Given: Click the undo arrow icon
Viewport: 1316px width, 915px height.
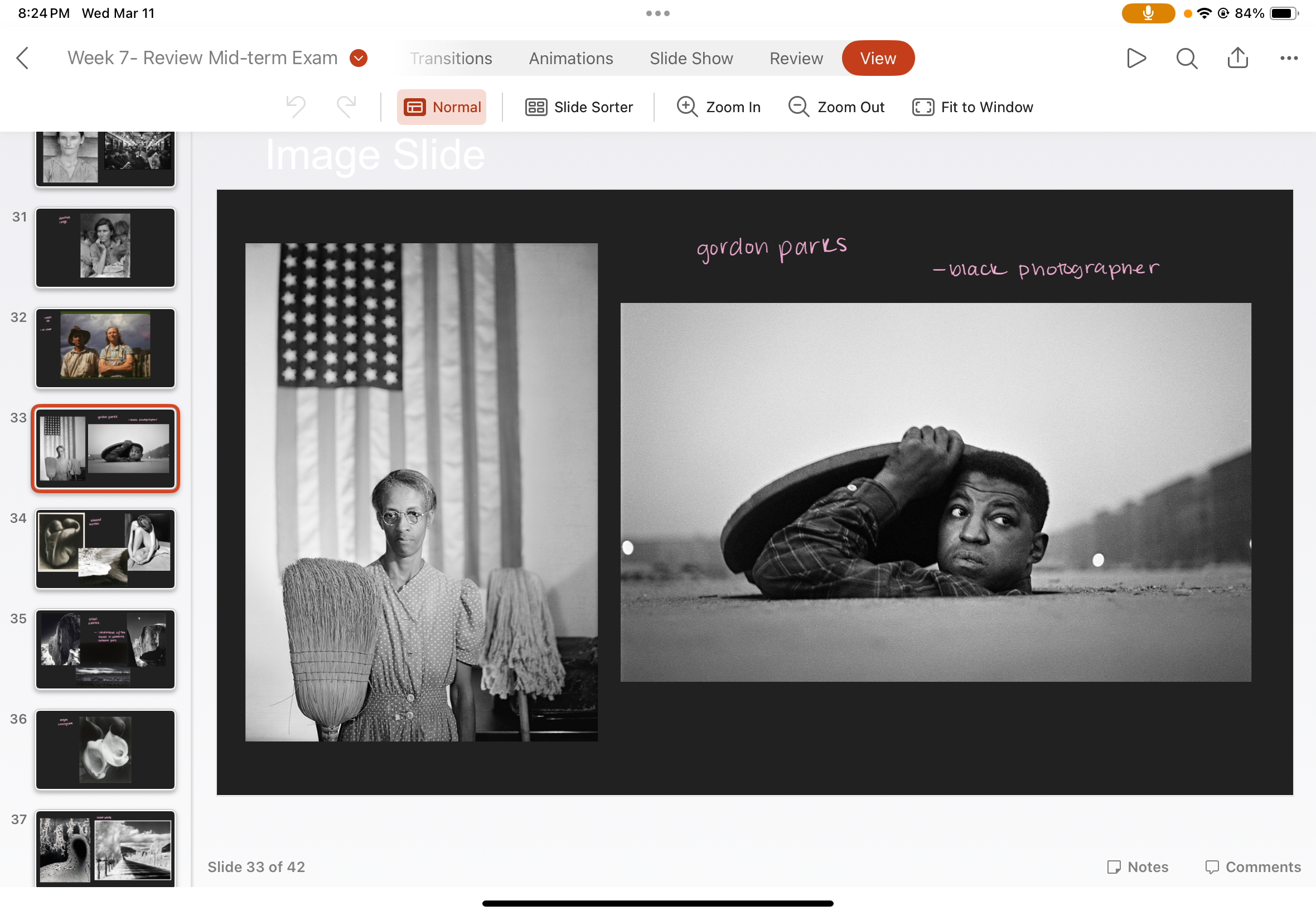Looking at the screenshot, I should pos(296,107).
